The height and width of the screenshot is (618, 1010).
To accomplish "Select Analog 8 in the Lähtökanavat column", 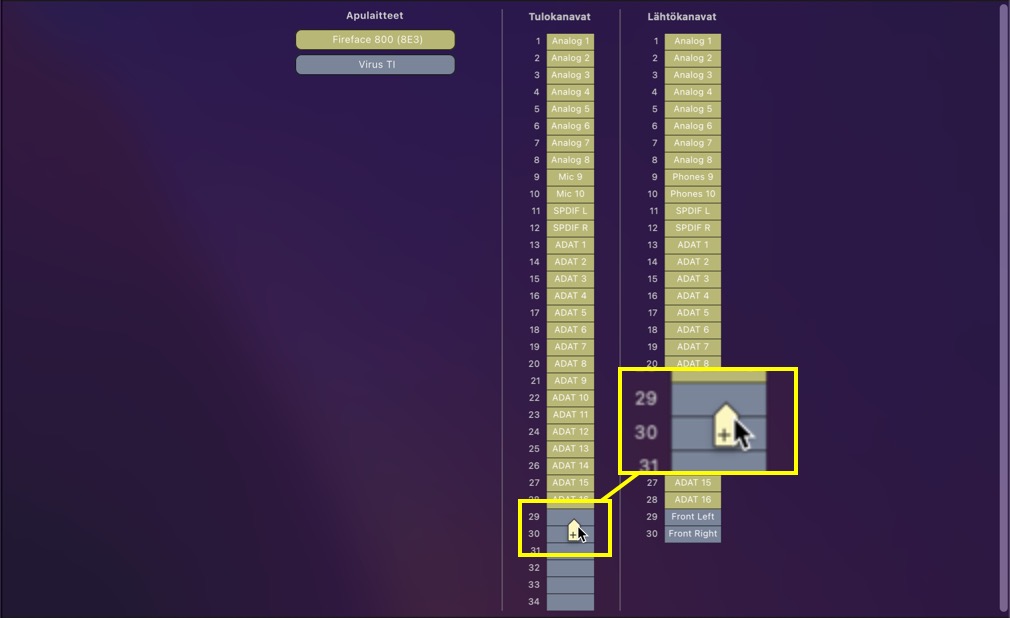I will [x=692, y=160].
